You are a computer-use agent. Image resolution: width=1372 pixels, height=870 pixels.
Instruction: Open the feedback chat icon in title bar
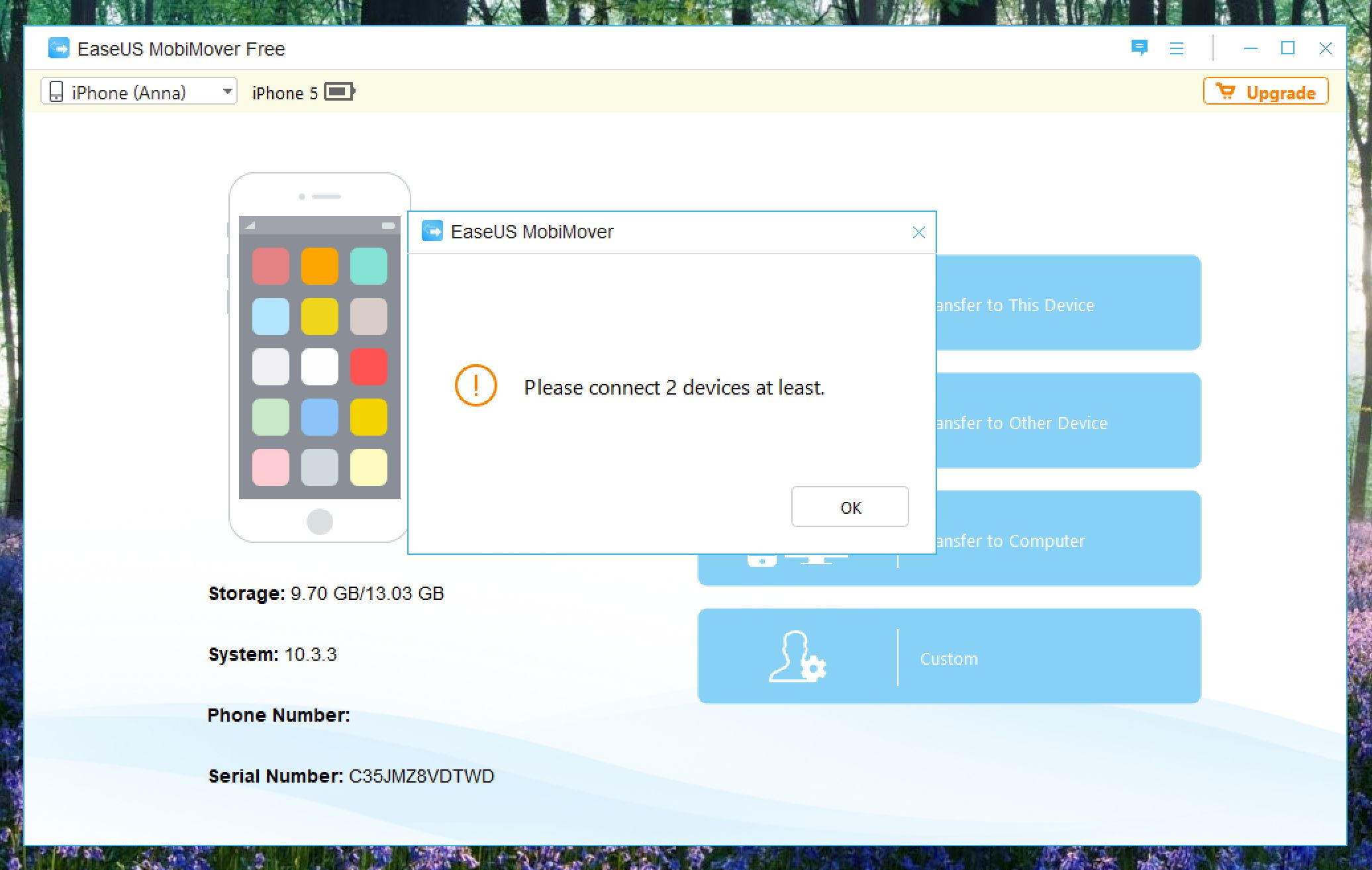click(1139, 48)
